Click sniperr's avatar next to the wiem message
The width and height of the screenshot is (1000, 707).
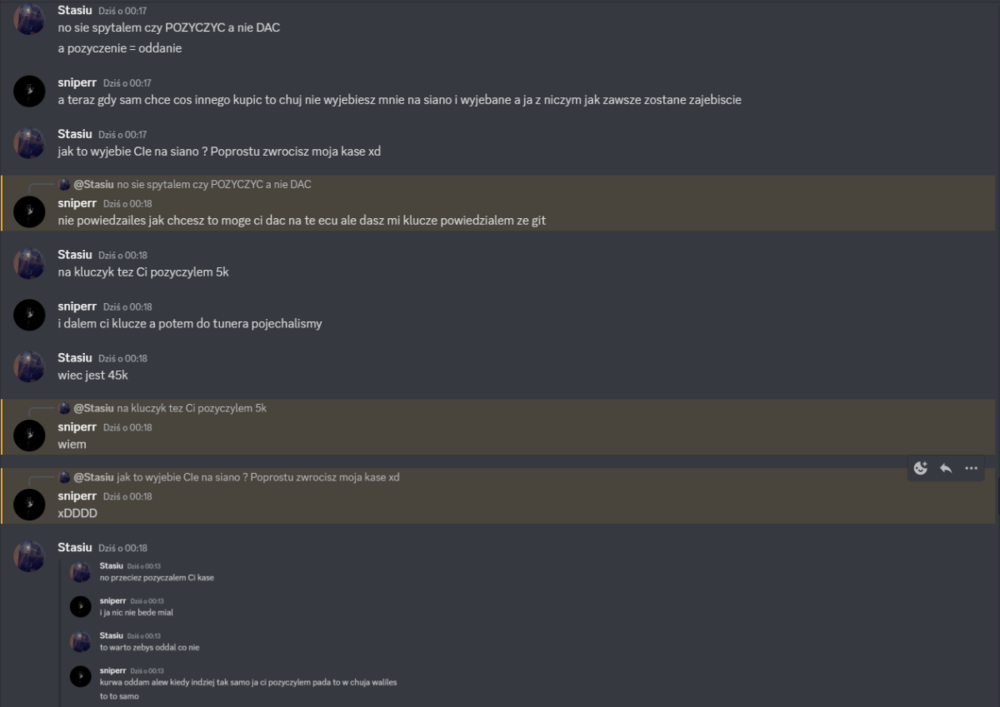tap(29, 435)
